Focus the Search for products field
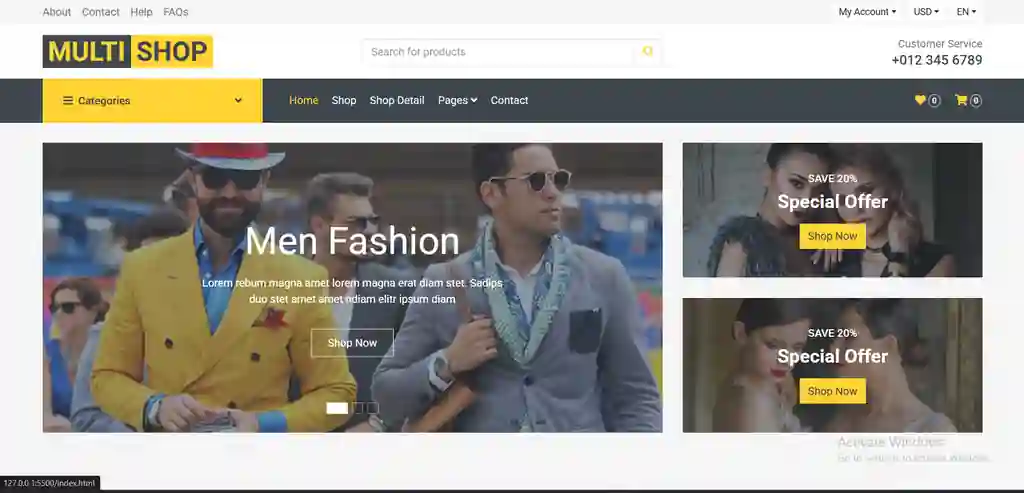The height and width of the screenshot is (493, 1024). click(x=500, y=52)
